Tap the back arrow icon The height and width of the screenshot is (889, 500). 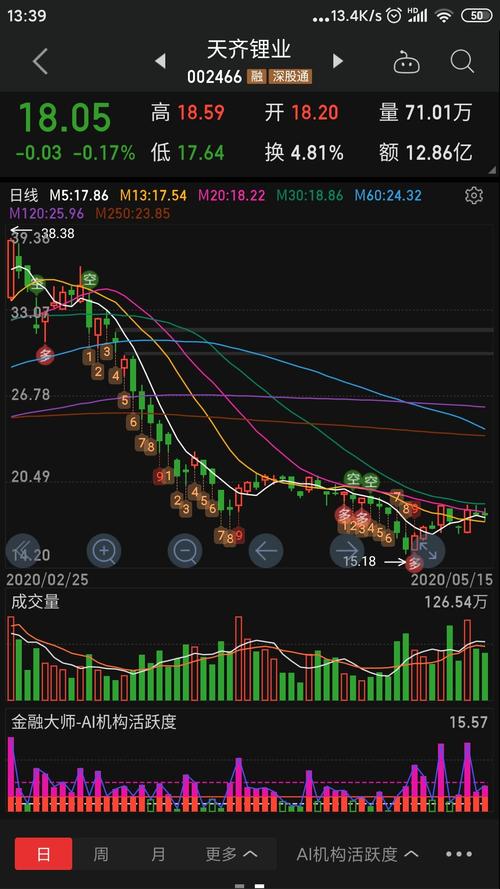(40, 61)
